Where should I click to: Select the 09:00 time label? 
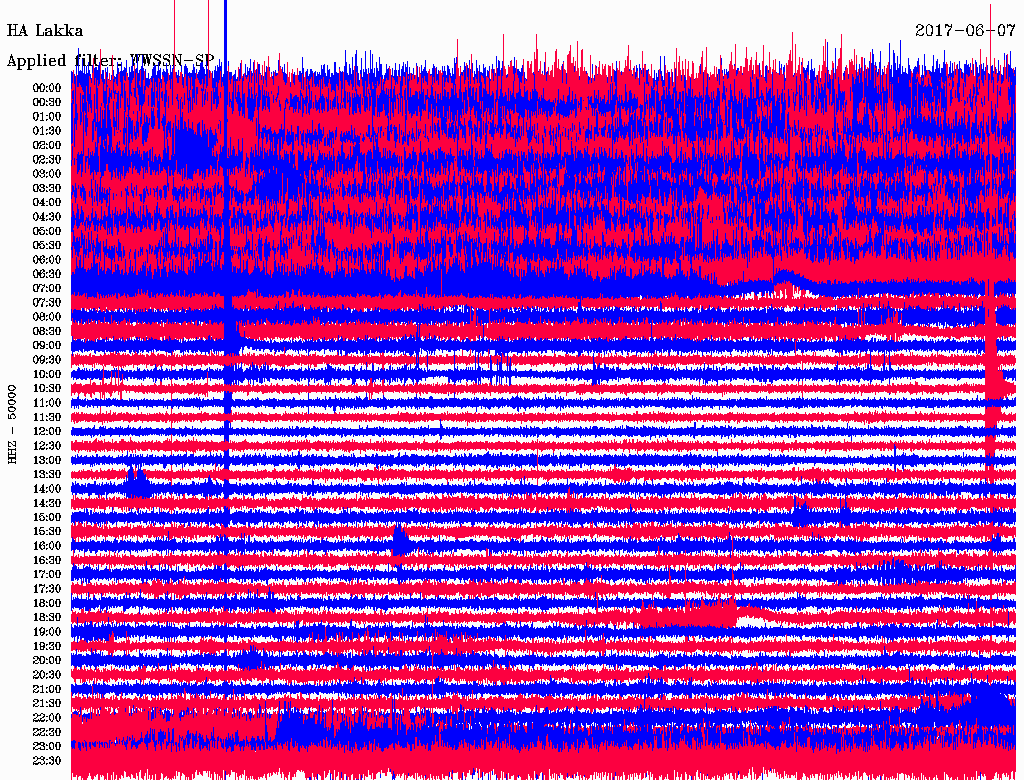pos(47,346)
